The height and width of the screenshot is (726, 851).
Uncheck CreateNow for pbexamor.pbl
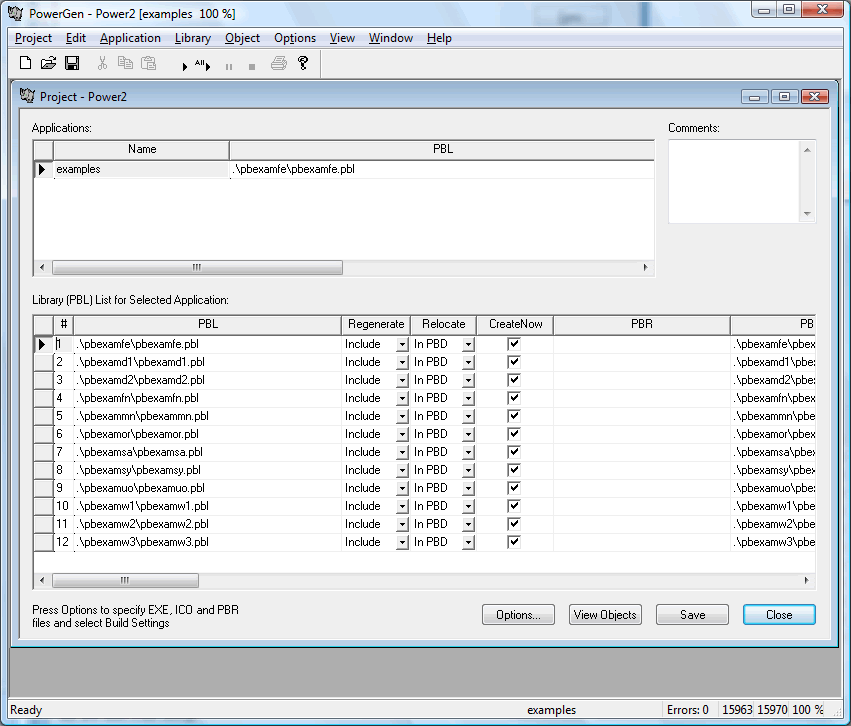[x=514, y=434]
